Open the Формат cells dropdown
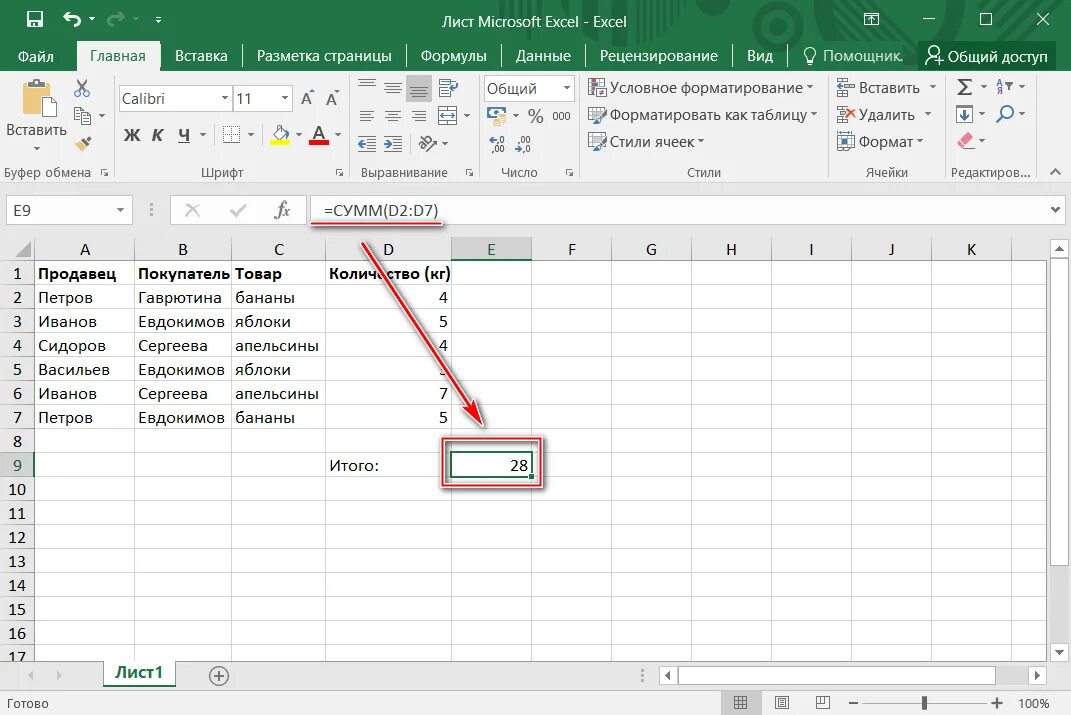 pos(880,141)
